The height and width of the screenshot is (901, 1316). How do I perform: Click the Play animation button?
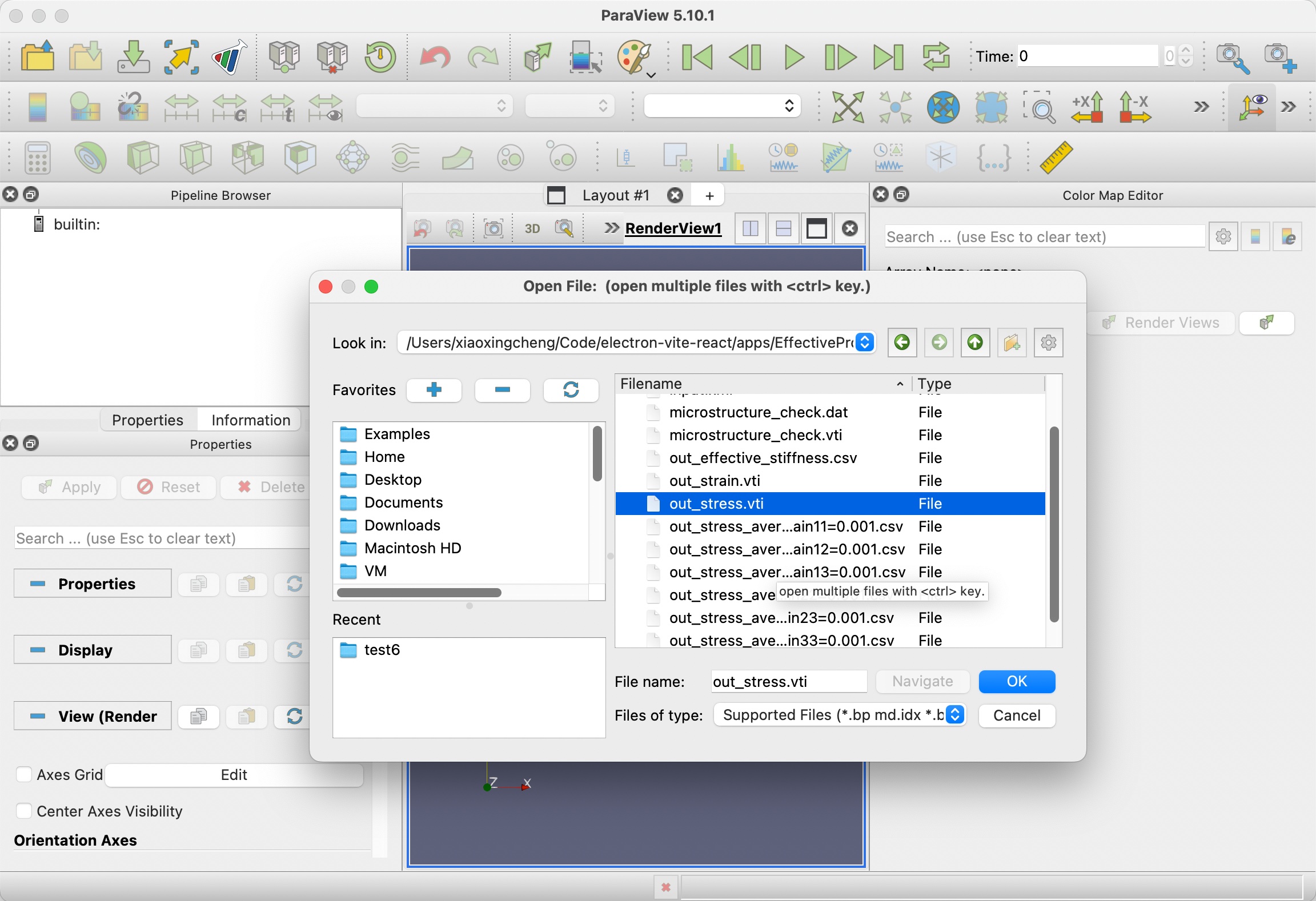click(x=793, y=57)
